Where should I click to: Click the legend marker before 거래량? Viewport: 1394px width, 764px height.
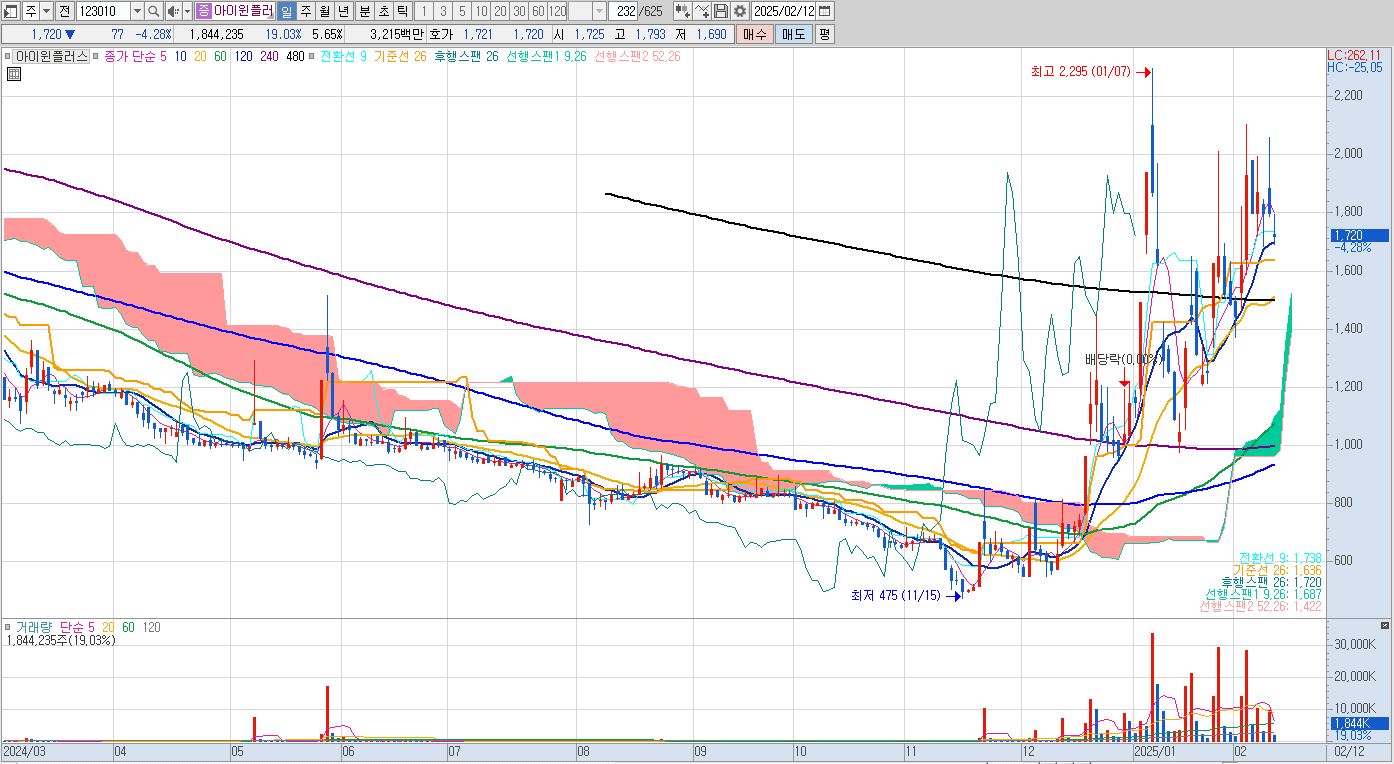click(9, 627)
